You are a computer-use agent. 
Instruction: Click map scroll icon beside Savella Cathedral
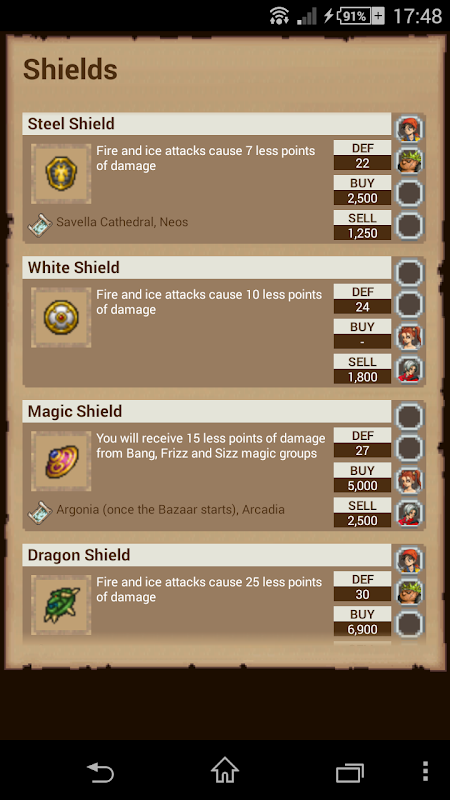tap(40, 223)
